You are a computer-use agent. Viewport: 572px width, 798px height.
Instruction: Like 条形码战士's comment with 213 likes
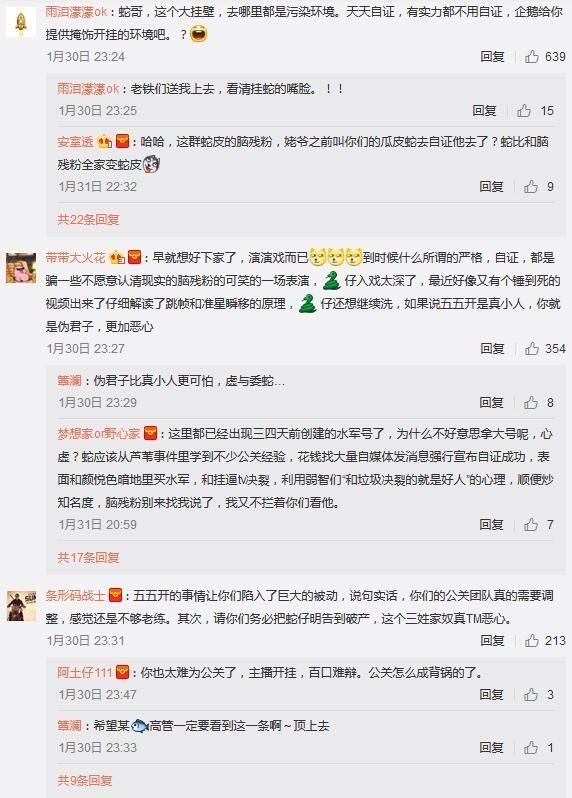[x=532, y=640]
